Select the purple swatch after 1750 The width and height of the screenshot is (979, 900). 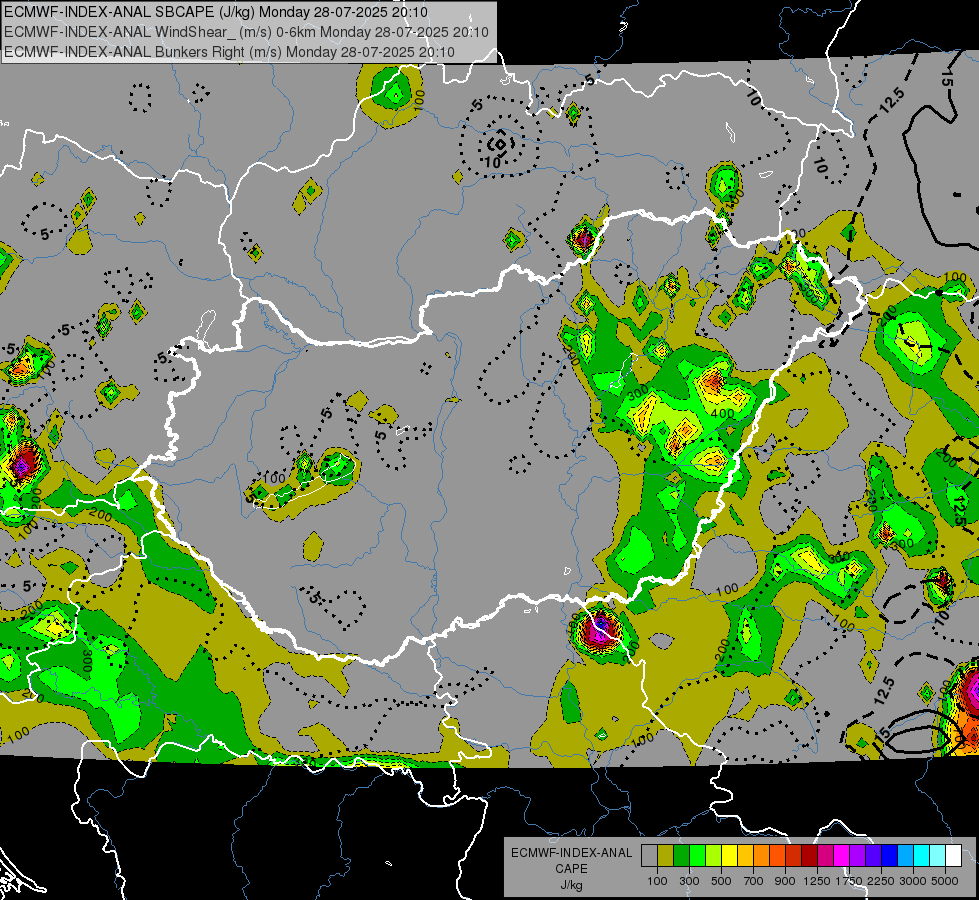click(858, 856)
